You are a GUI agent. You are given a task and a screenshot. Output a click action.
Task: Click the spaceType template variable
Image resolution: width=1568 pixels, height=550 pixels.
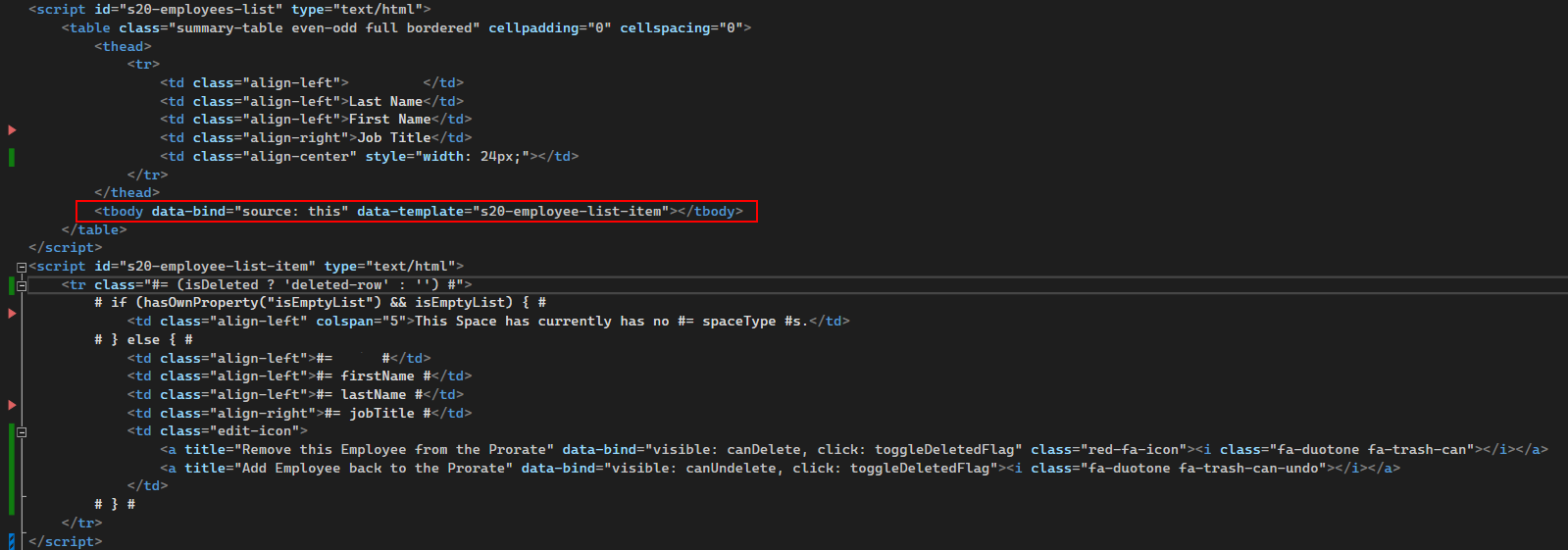point(738,322)
